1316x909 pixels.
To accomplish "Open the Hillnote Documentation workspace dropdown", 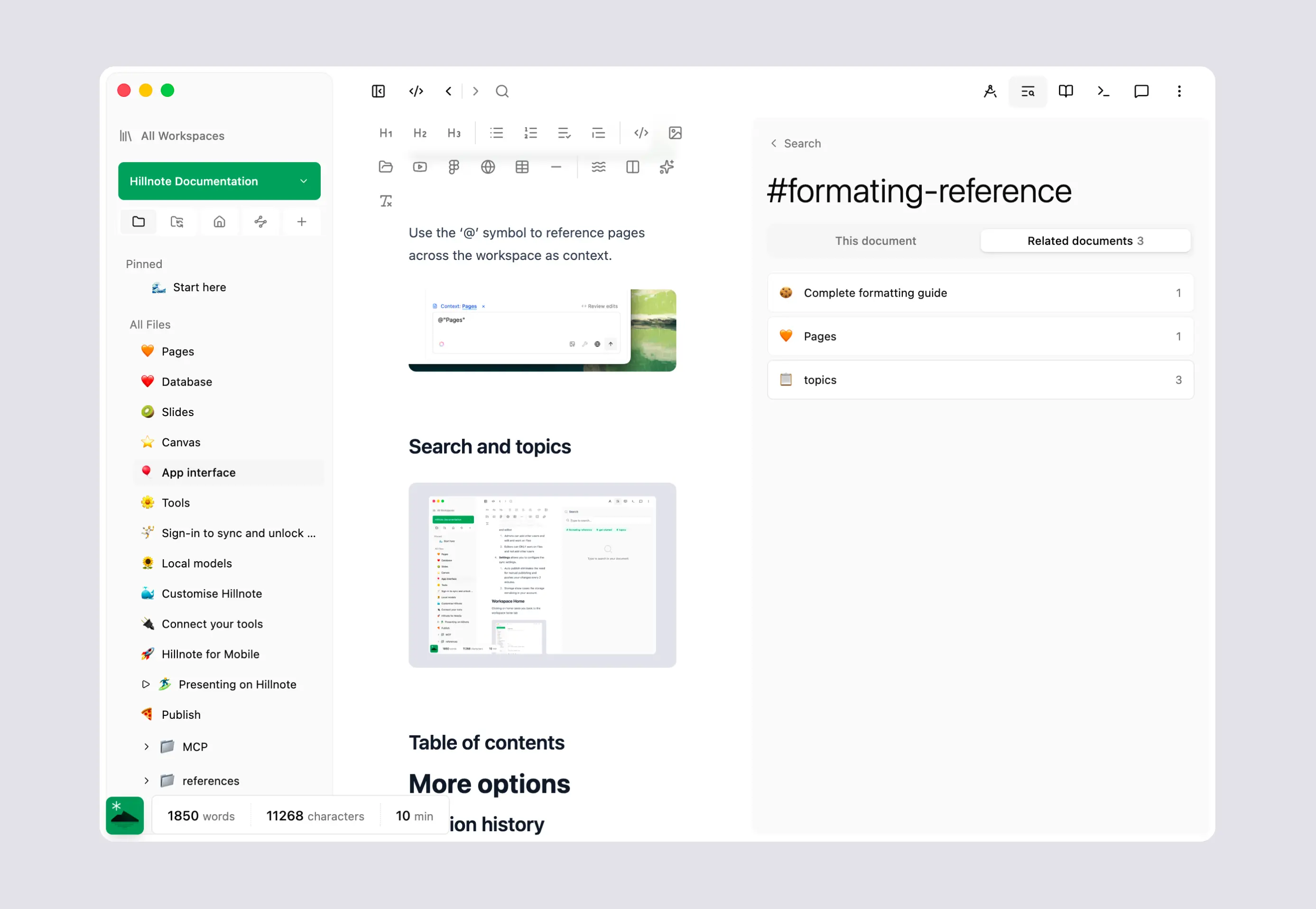I will 219,181.
